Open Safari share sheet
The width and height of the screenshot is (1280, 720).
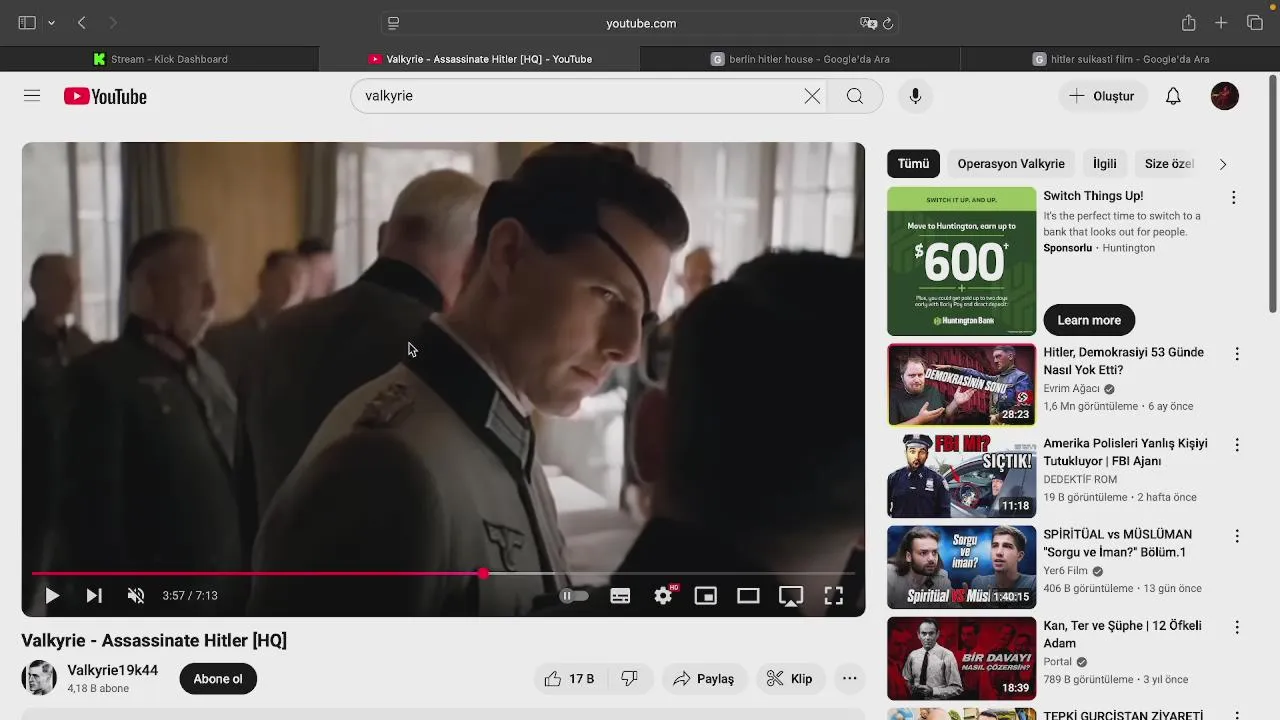coord(1188,23)
